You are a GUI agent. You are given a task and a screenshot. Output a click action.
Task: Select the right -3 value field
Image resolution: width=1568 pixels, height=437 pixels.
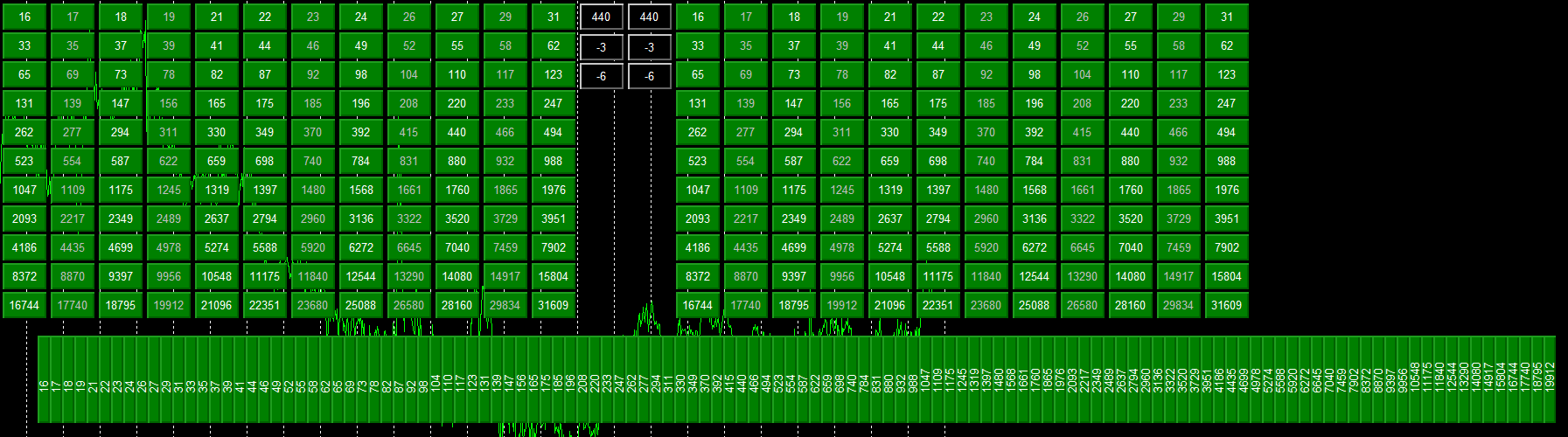pyautogui.click(x=650, y=47)
